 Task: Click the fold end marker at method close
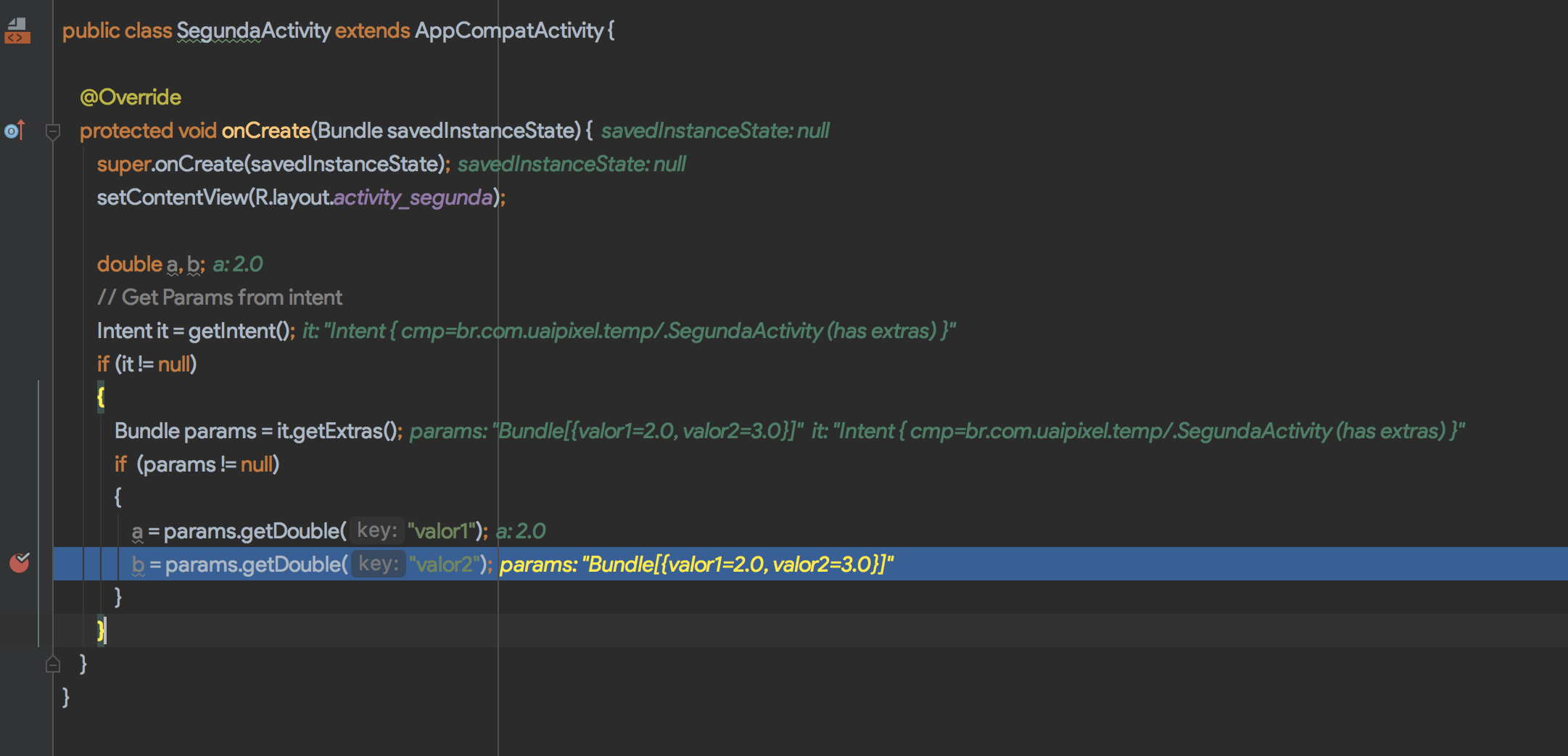click(52, 663)
